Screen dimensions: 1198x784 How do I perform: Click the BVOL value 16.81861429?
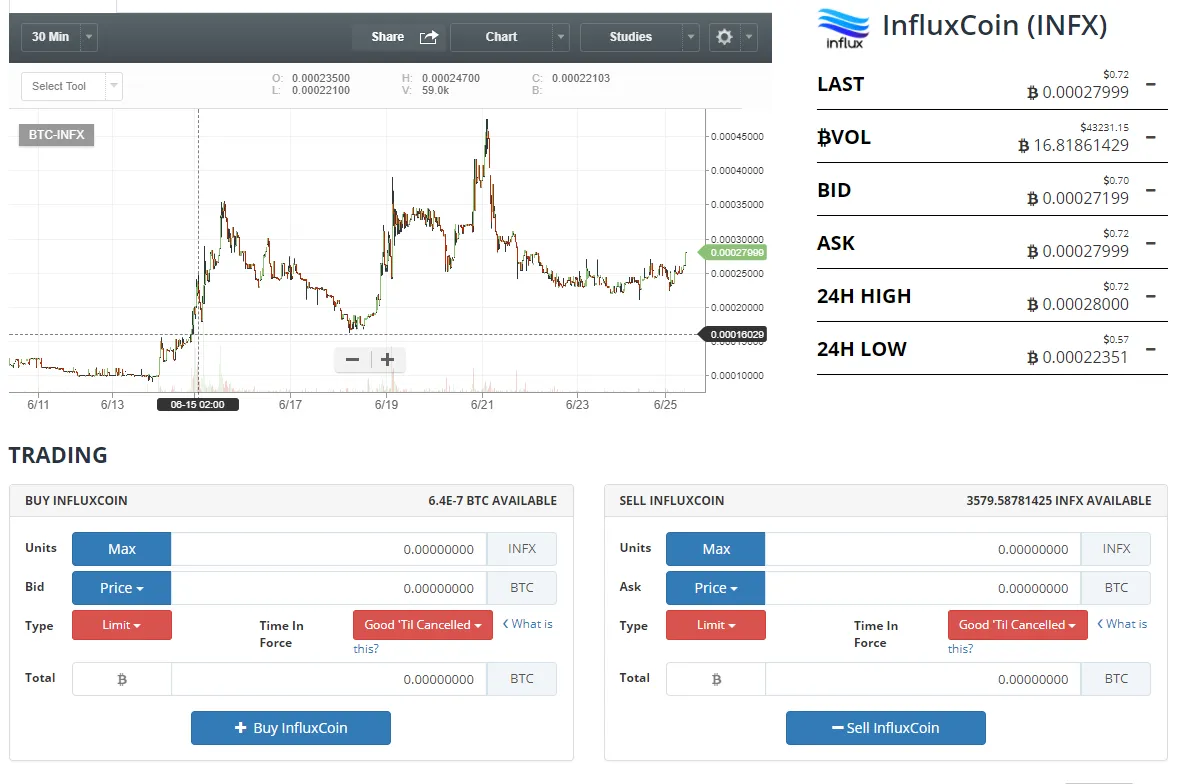click(x=1073, y=145)
